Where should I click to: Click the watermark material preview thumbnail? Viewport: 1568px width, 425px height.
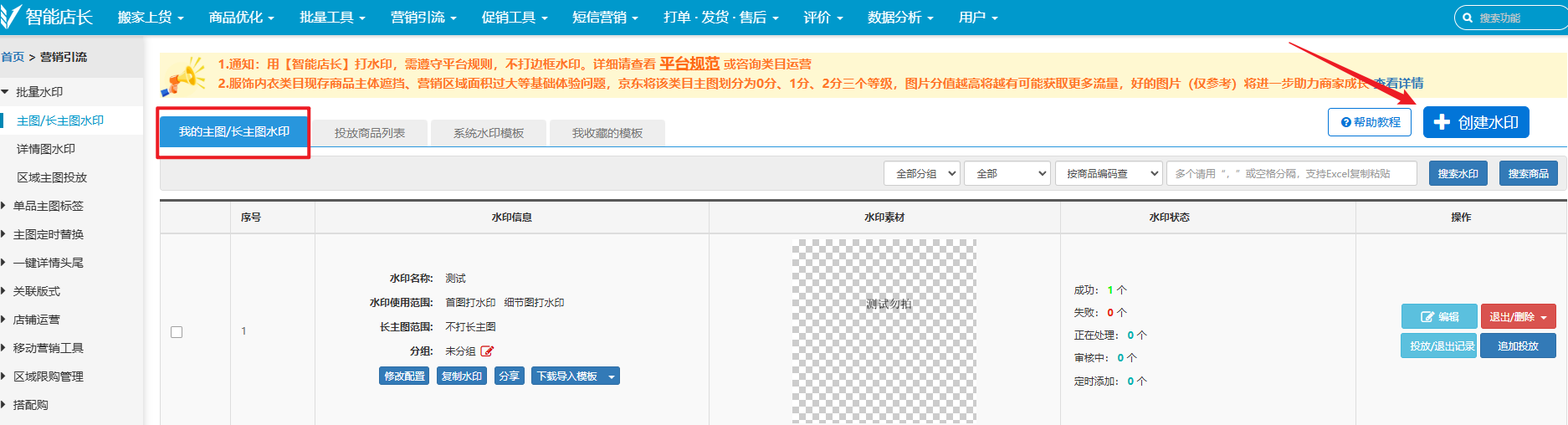coord(884,330)
